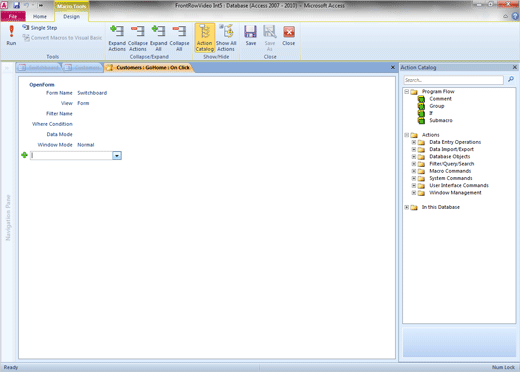520x372 pixels.
Task: Click the Action Catalog search magnifier icon
Action: tap(511, 79)
